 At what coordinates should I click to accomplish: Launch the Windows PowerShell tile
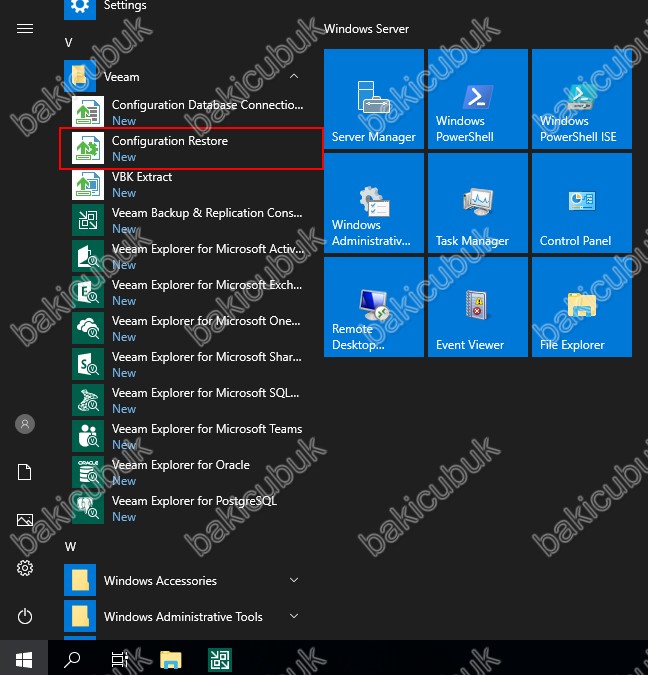[x=478, y=99]
